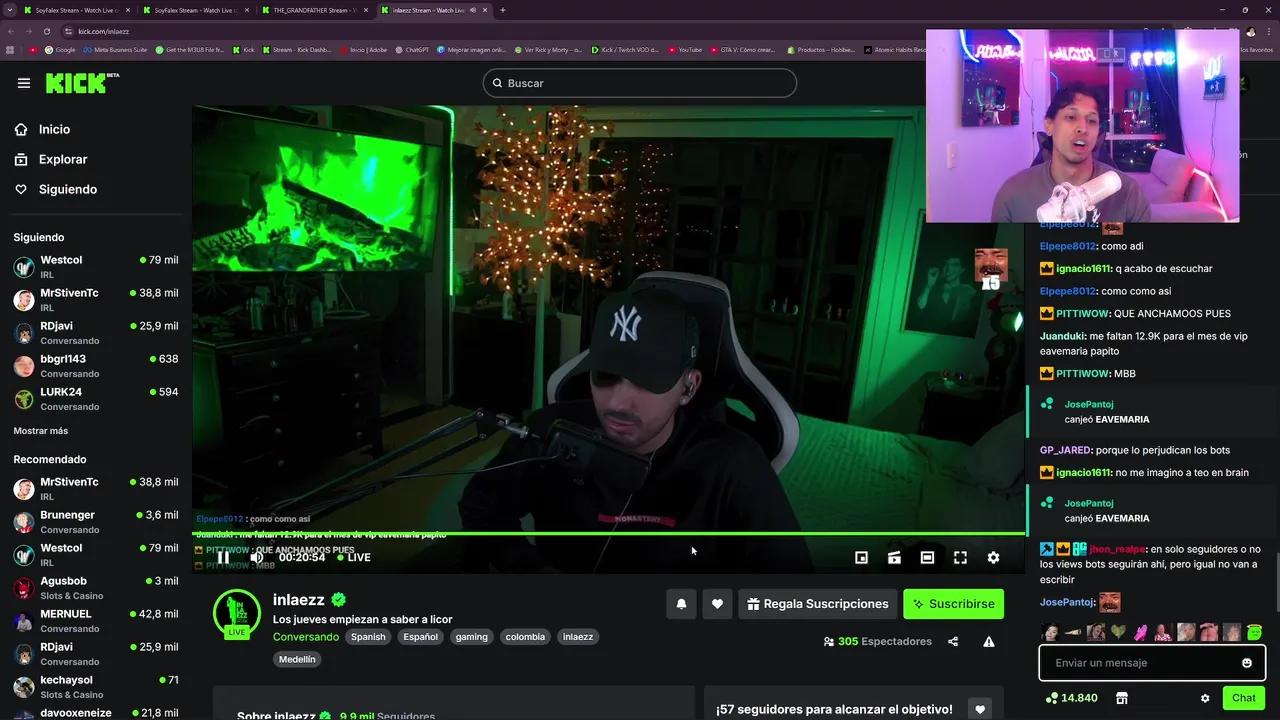Open bbgrl143 channel in sidebar

click(x=96, y=366)
